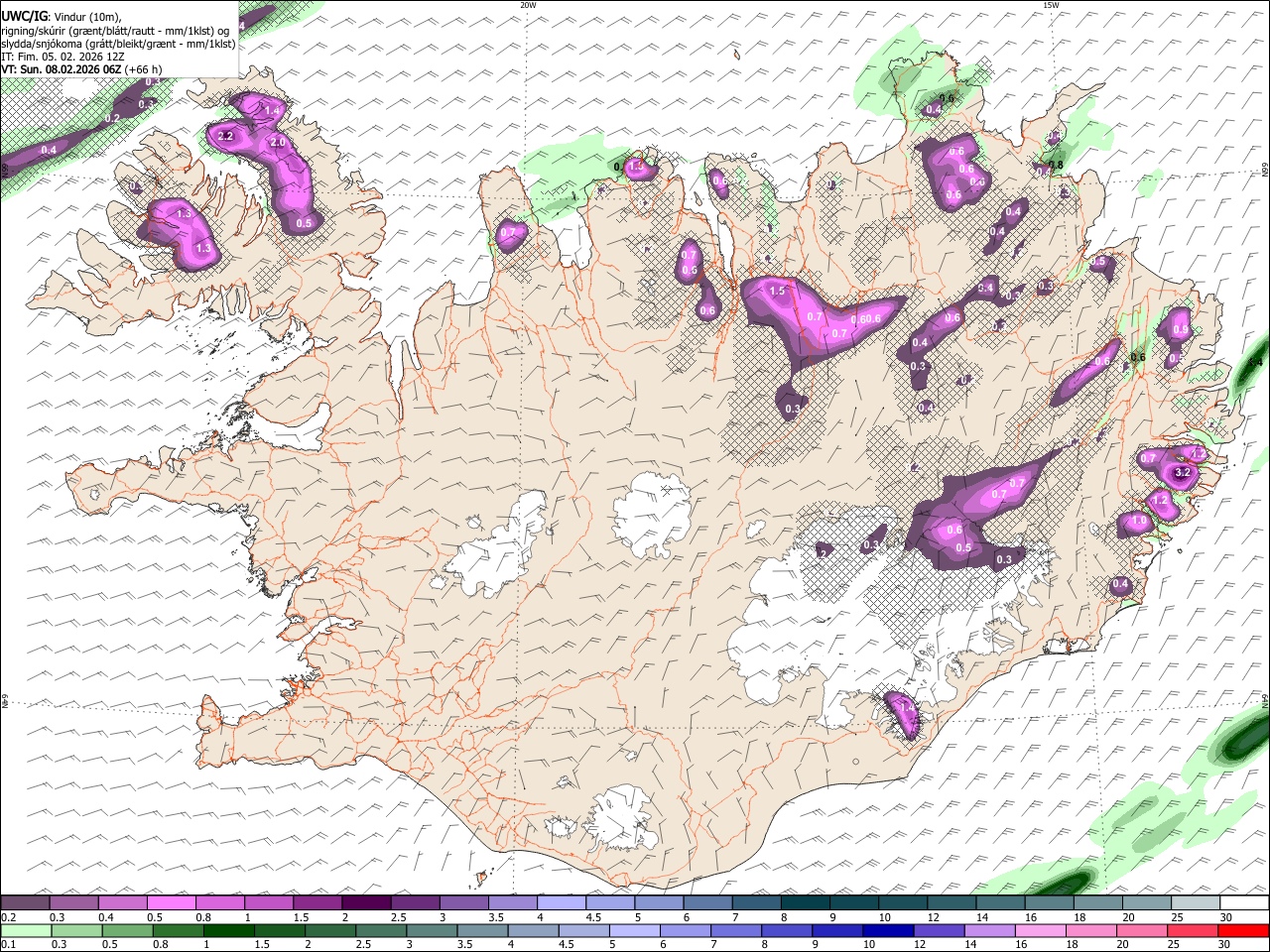Click the bright red 30 swatch in lower scale
This screenshot has width=1270, height=952.
(1242, 930)
